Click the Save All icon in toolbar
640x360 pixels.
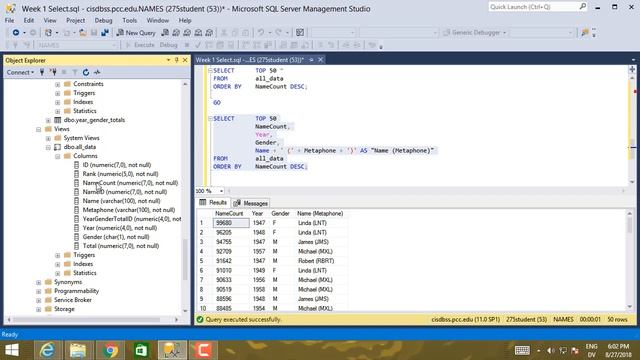click(105, 33)
